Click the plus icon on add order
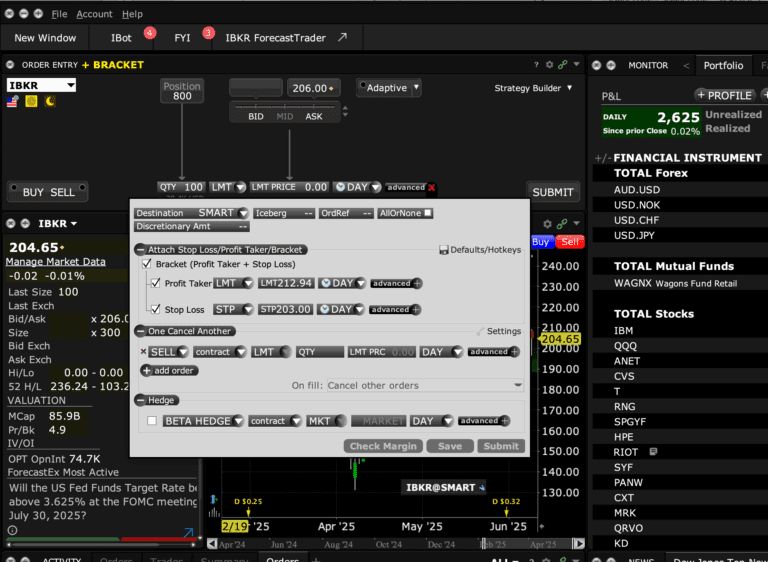 click(x=148, y=371)
